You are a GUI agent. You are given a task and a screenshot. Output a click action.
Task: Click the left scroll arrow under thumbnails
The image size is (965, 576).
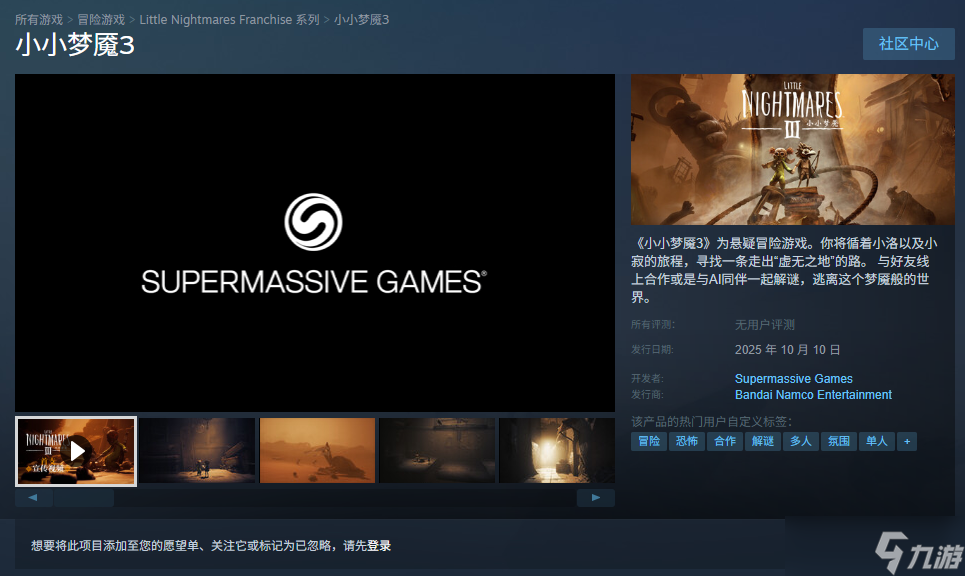click(33, 497)
